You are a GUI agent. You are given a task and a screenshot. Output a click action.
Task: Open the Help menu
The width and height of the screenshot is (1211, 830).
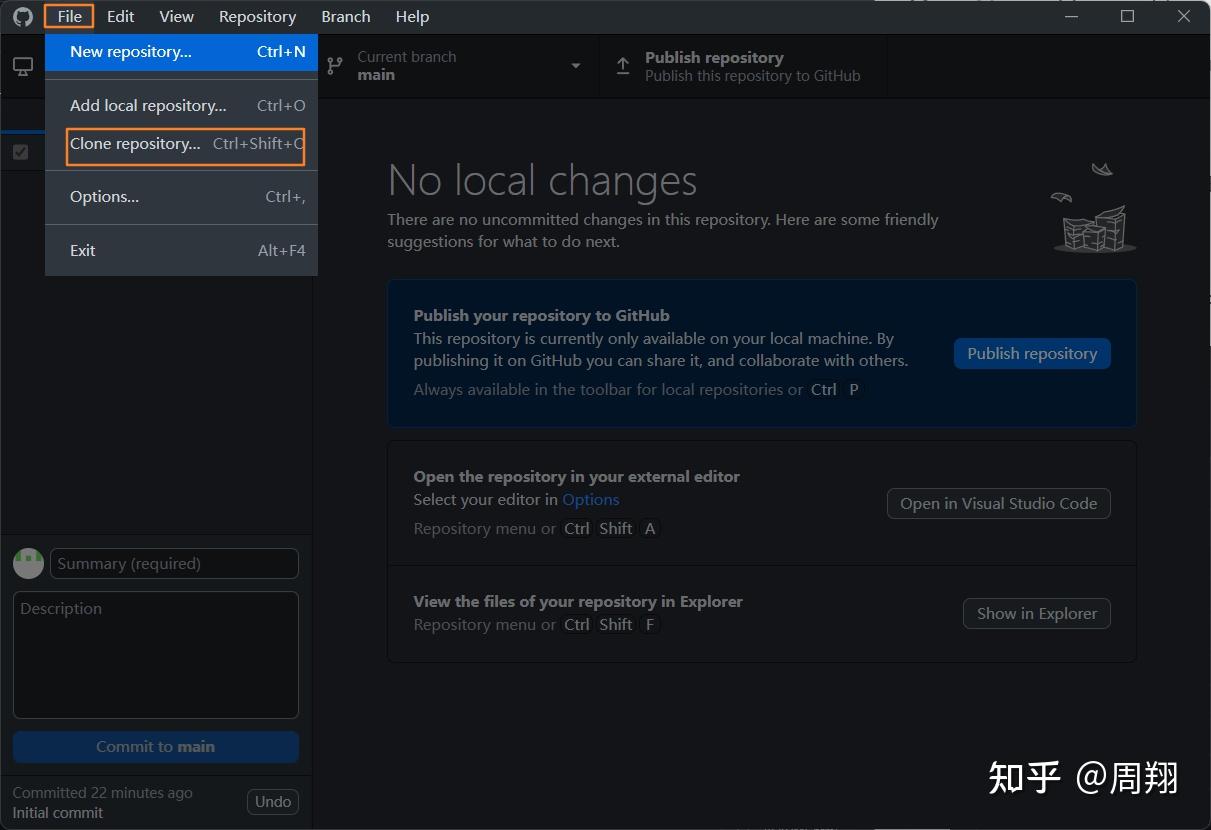click(x=412, y=16)
